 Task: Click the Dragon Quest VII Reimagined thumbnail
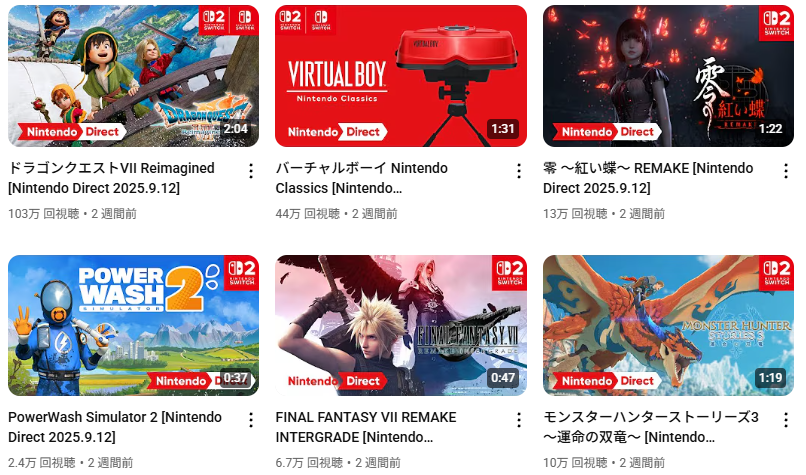(134, 76)
